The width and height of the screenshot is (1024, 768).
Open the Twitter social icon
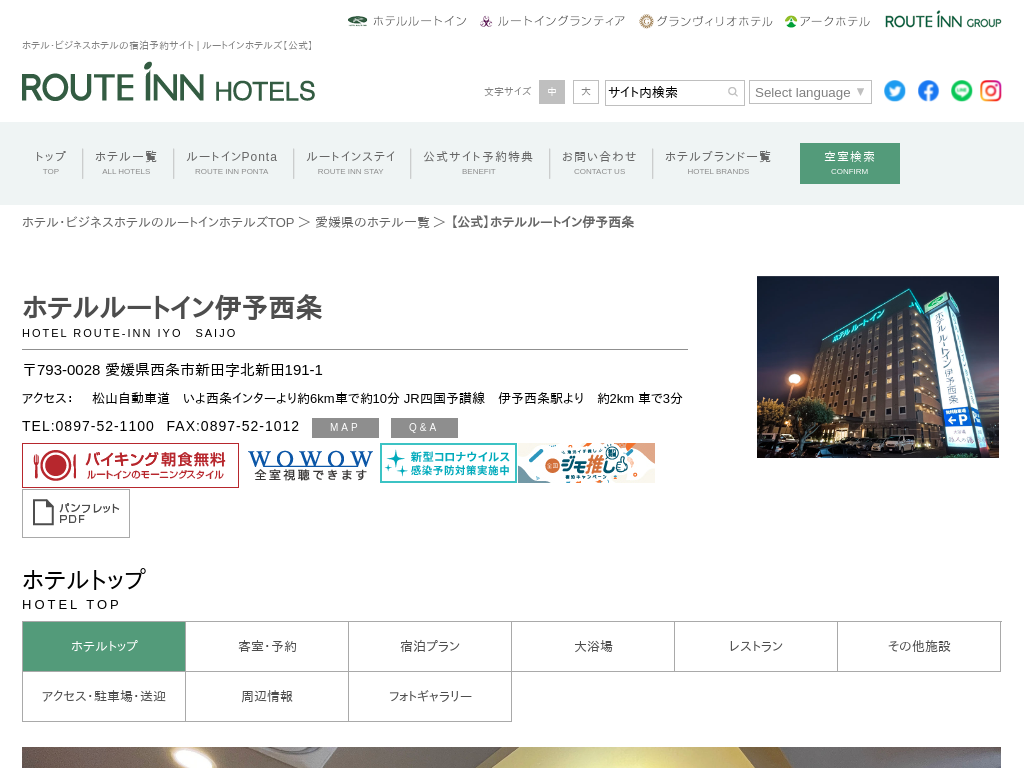click(x=895, y=91)
